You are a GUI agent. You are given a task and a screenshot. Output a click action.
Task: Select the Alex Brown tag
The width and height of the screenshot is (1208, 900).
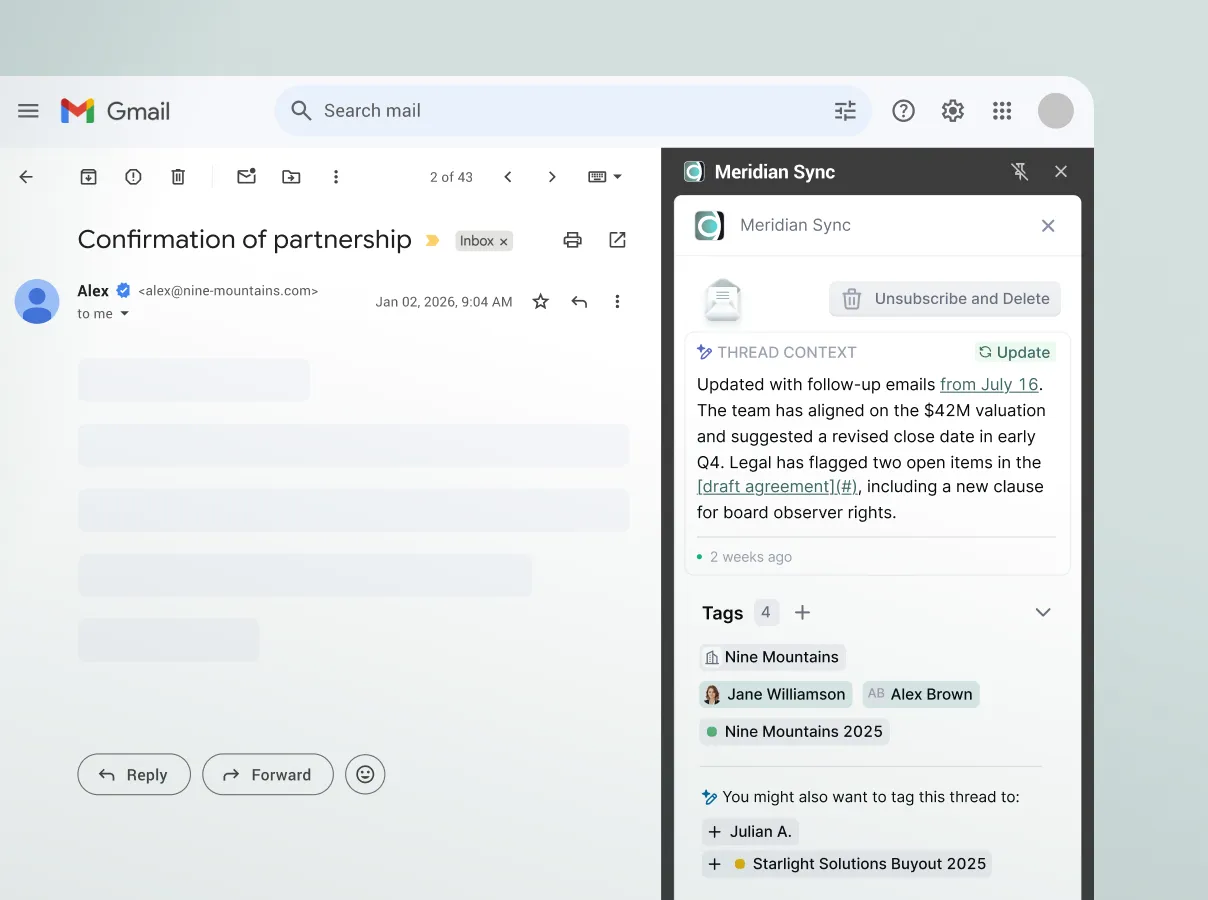click(920, 694)
